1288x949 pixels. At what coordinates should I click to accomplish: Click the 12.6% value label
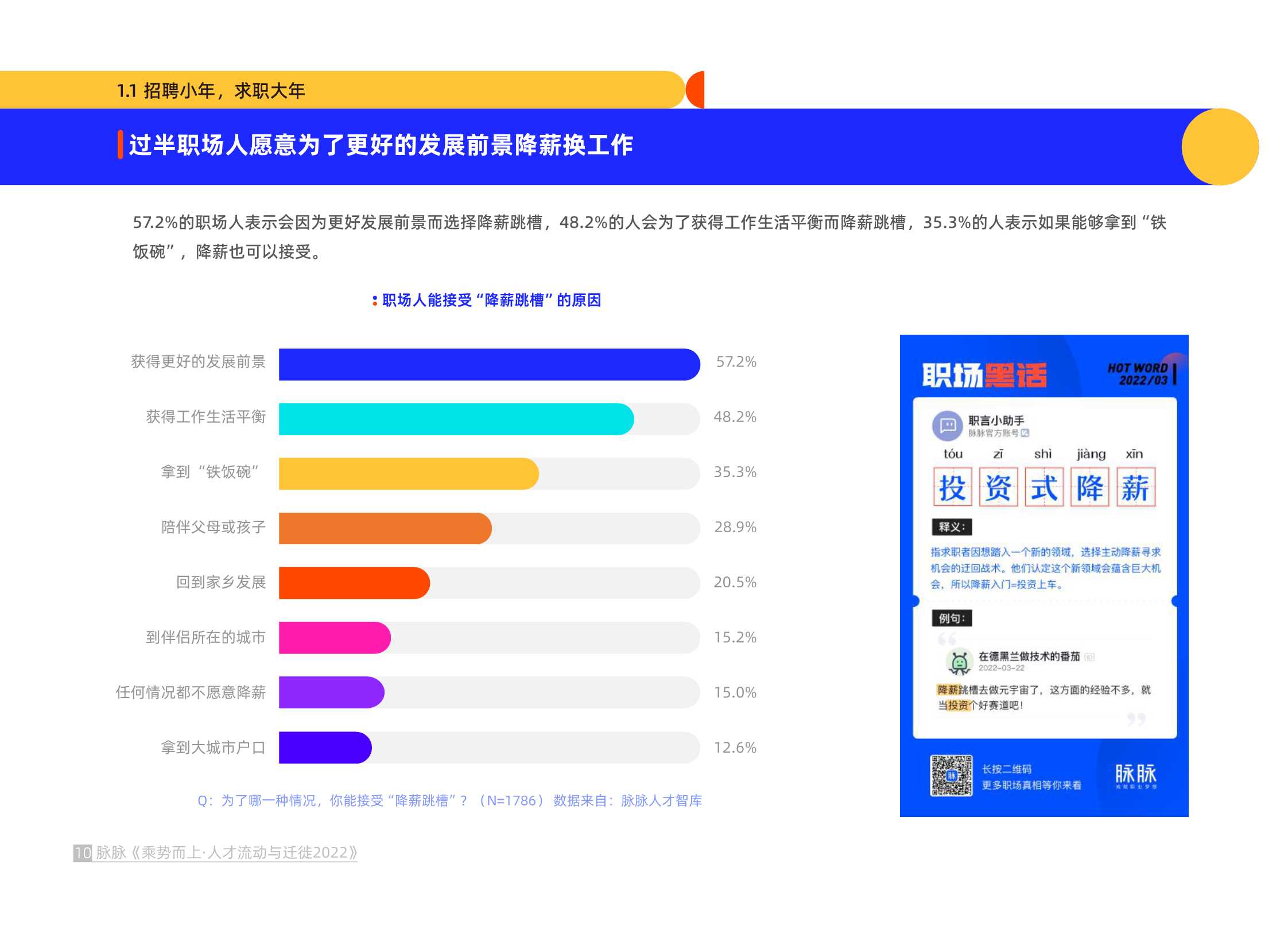click(x=735, y=748)
